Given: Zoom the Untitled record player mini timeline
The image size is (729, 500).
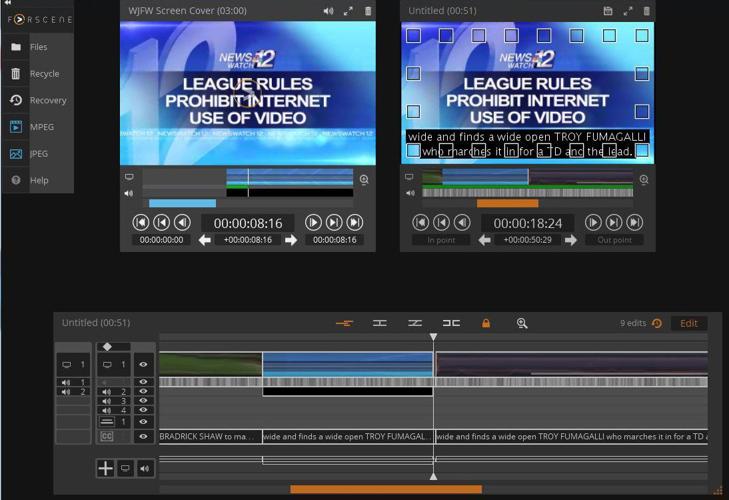Looking at the screenshot, I should tap(644, 180).
